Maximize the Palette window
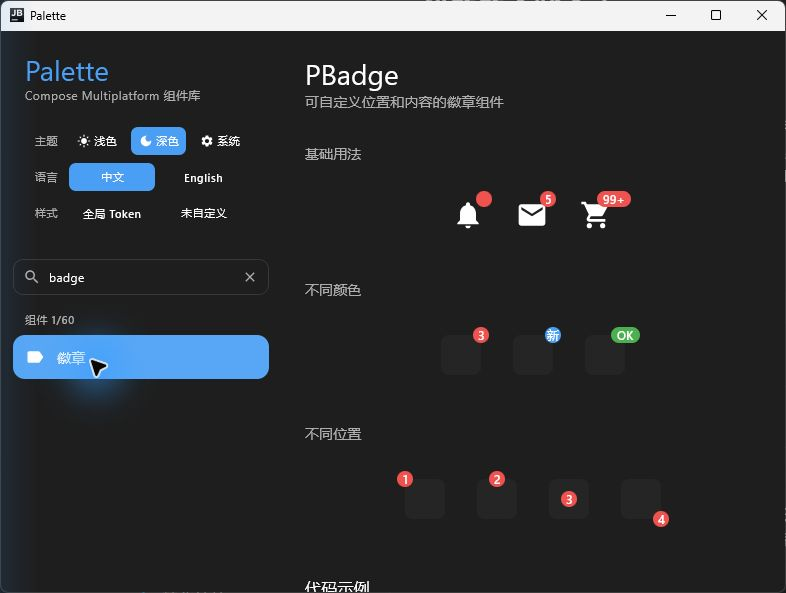This screenshot has height=593, width=786. (716, 15)
